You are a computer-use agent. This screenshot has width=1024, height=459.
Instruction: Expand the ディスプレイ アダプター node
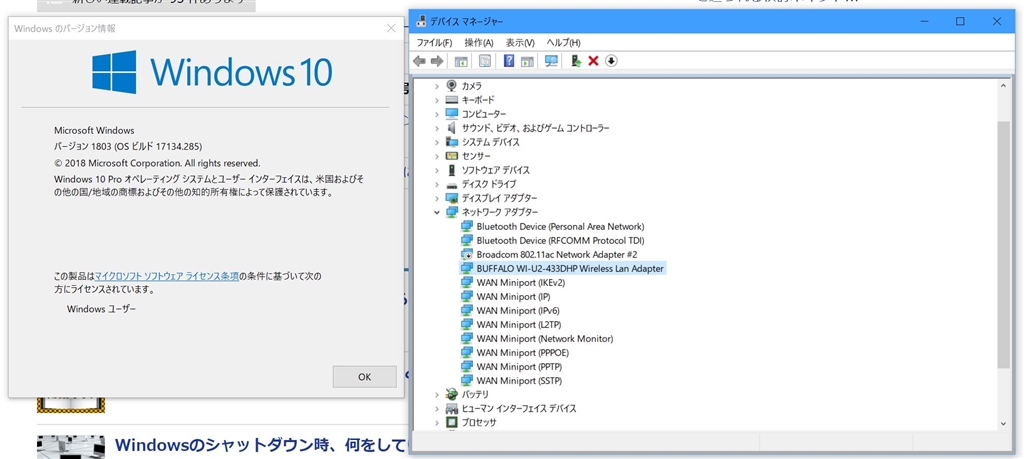(x=437, y=198)
